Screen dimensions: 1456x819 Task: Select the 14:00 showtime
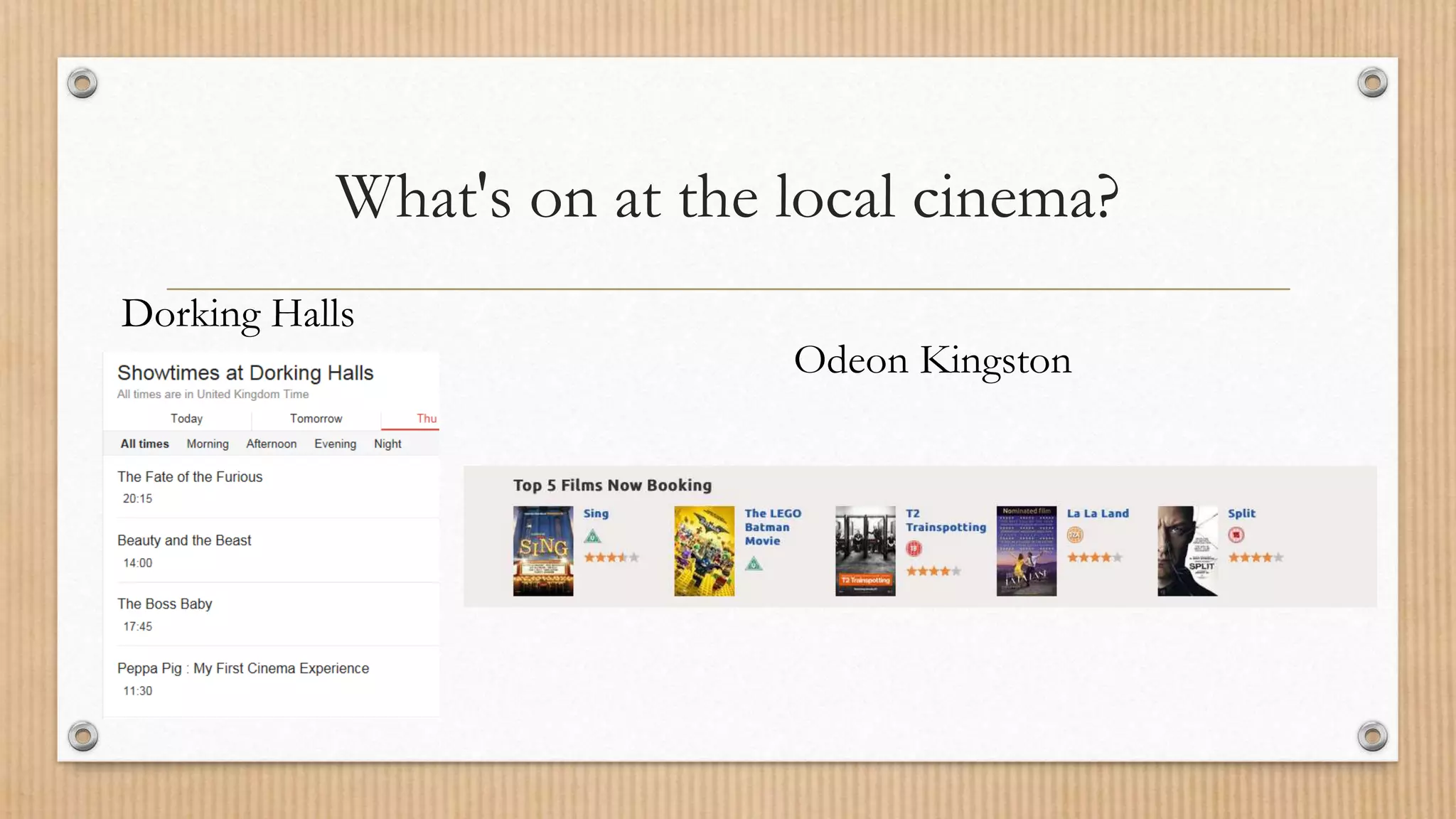(137, 563)
